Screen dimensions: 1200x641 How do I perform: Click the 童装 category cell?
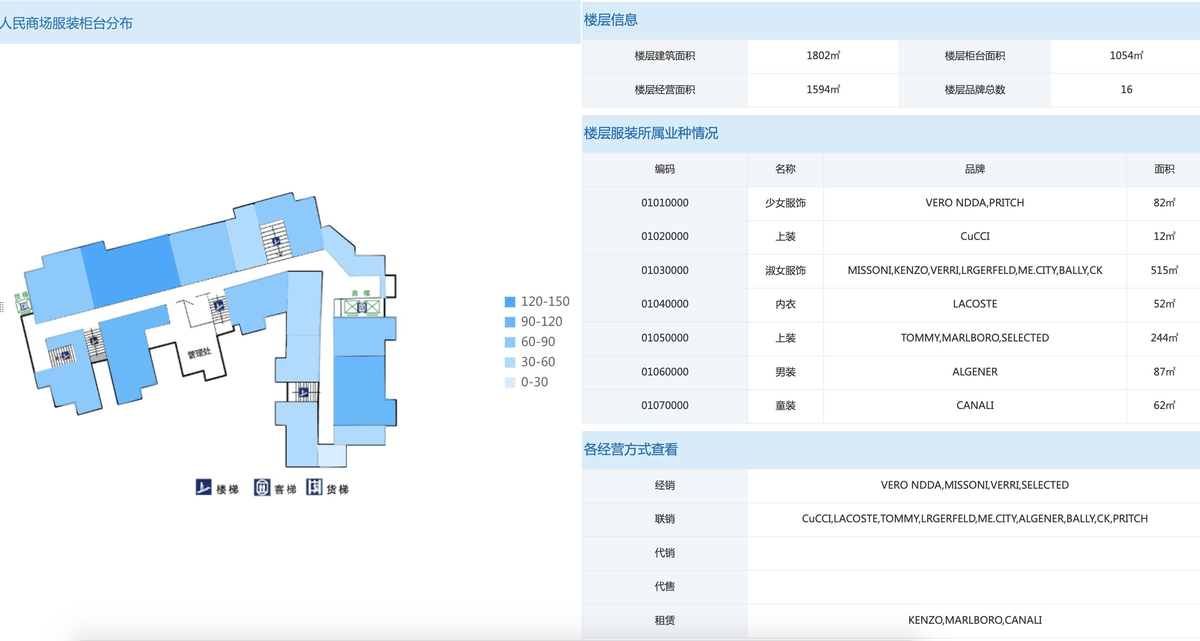click(x=785, y=406)
